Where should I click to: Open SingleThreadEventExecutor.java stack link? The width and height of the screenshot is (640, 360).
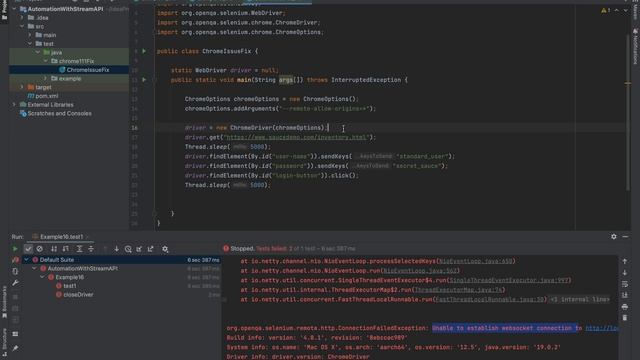[x=509, y=280]
